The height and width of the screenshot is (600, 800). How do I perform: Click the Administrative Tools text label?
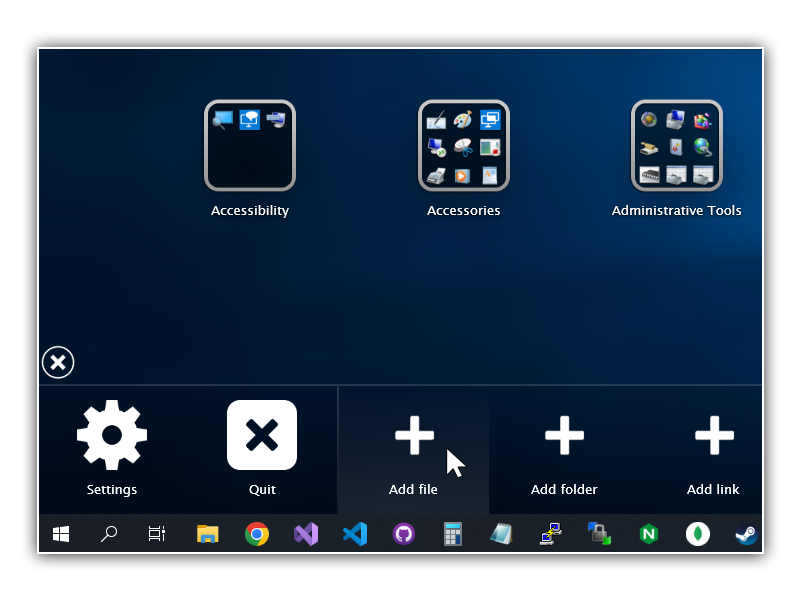[x=676, y=211]
